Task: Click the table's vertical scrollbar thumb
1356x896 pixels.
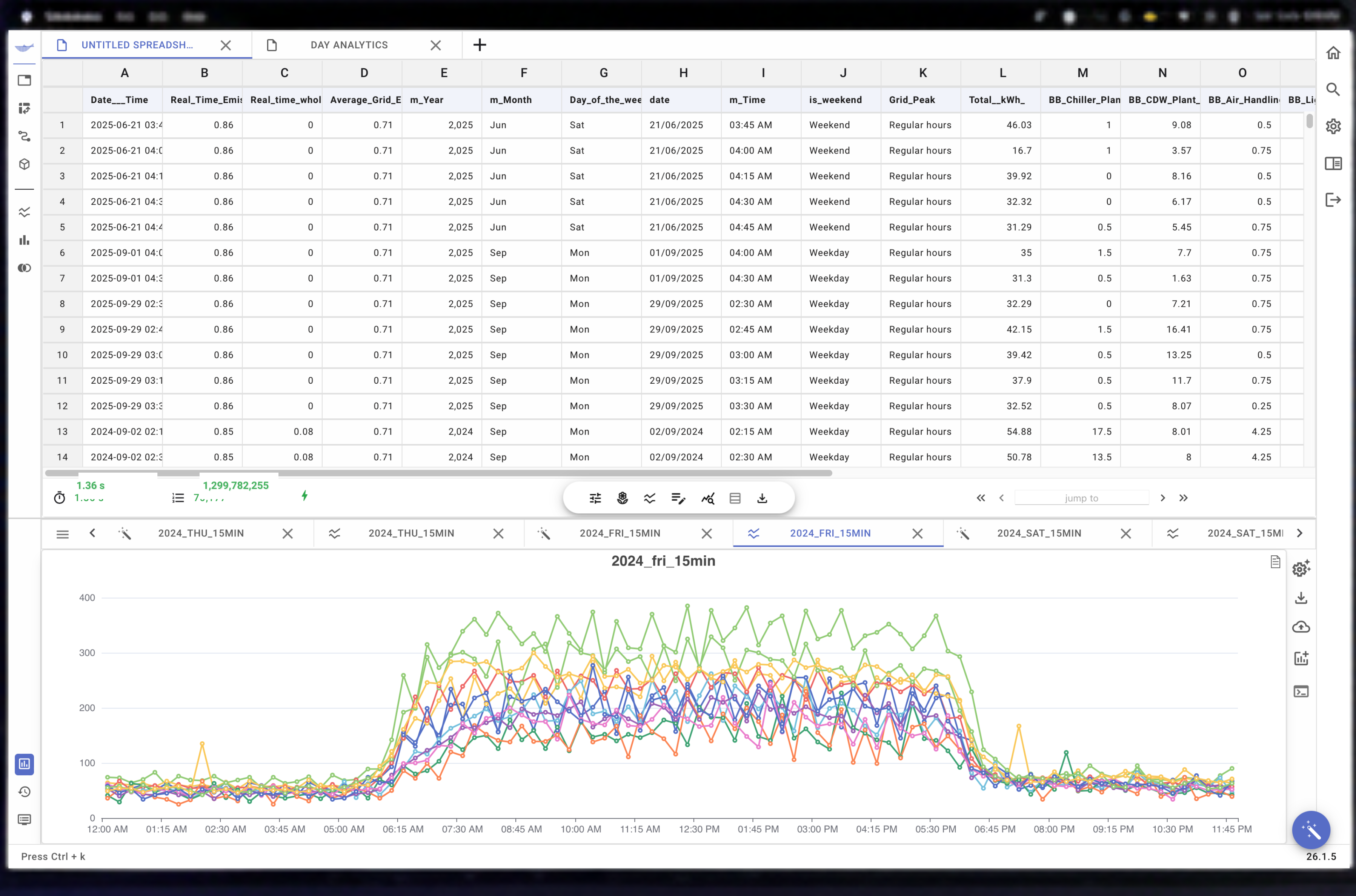Action: tap(1309, 121)
